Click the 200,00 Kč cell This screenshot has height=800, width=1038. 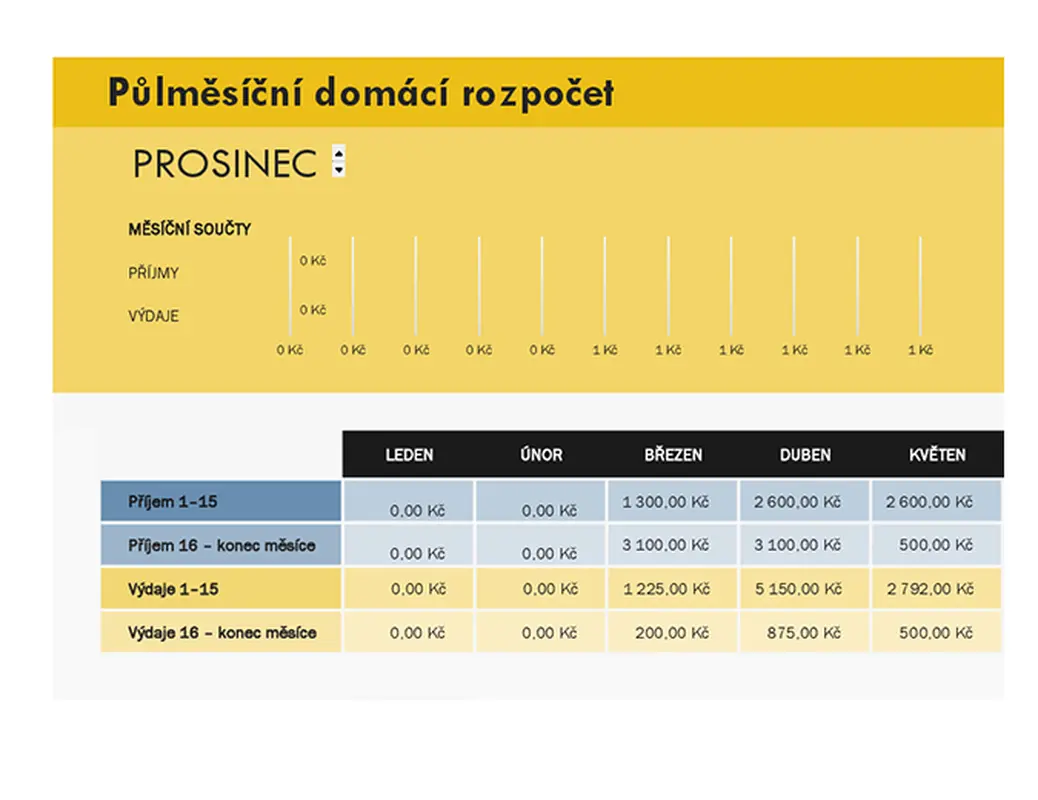pos(673,632)
